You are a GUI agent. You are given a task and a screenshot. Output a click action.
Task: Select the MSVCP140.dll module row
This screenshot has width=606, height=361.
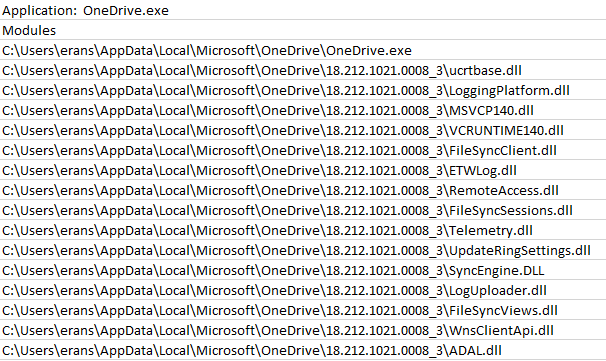click(303, 110)
